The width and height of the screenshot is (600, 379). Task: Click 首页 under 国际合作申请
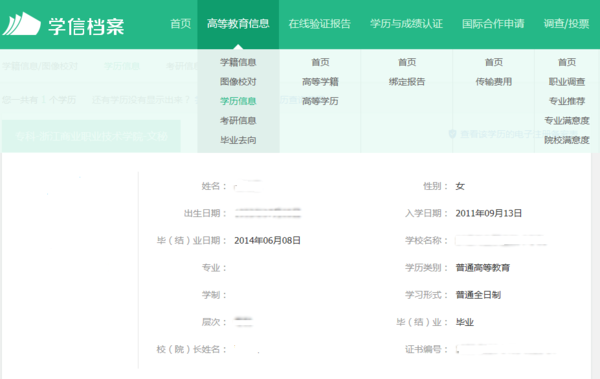tap(494, 62)
